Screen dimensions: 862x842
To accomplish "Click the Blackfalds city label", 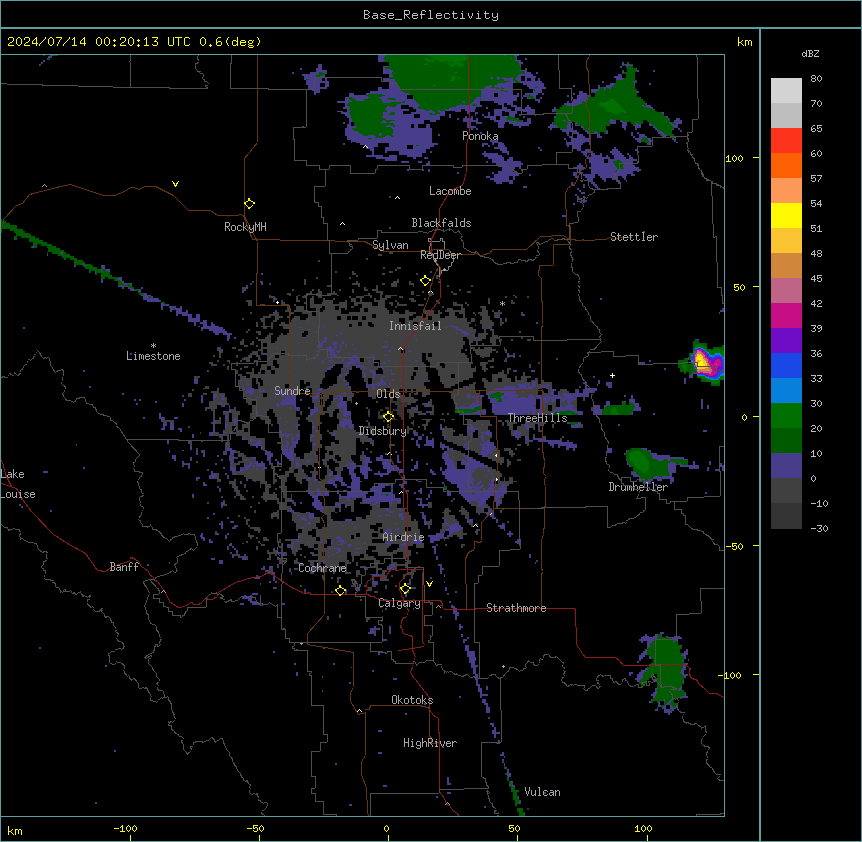I will click(441, 223).
